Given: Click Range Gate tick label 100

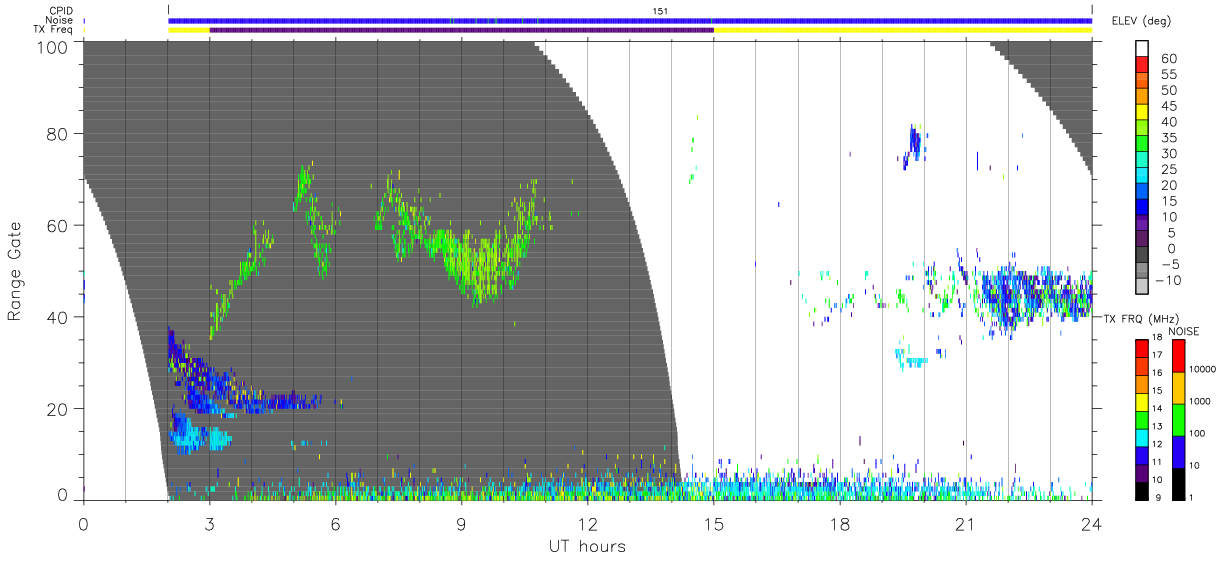Looking at the screenshot, I should click(x=52, y=46).
